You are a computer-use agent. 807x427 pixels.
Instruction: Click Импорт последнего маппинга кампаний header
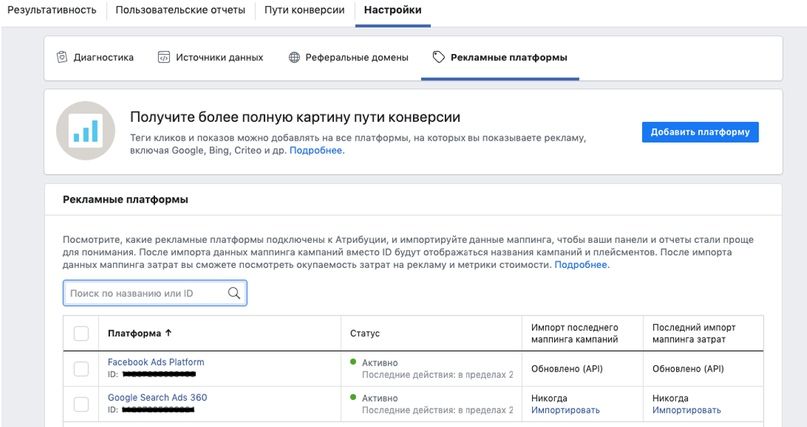click(x=574, y=333)
